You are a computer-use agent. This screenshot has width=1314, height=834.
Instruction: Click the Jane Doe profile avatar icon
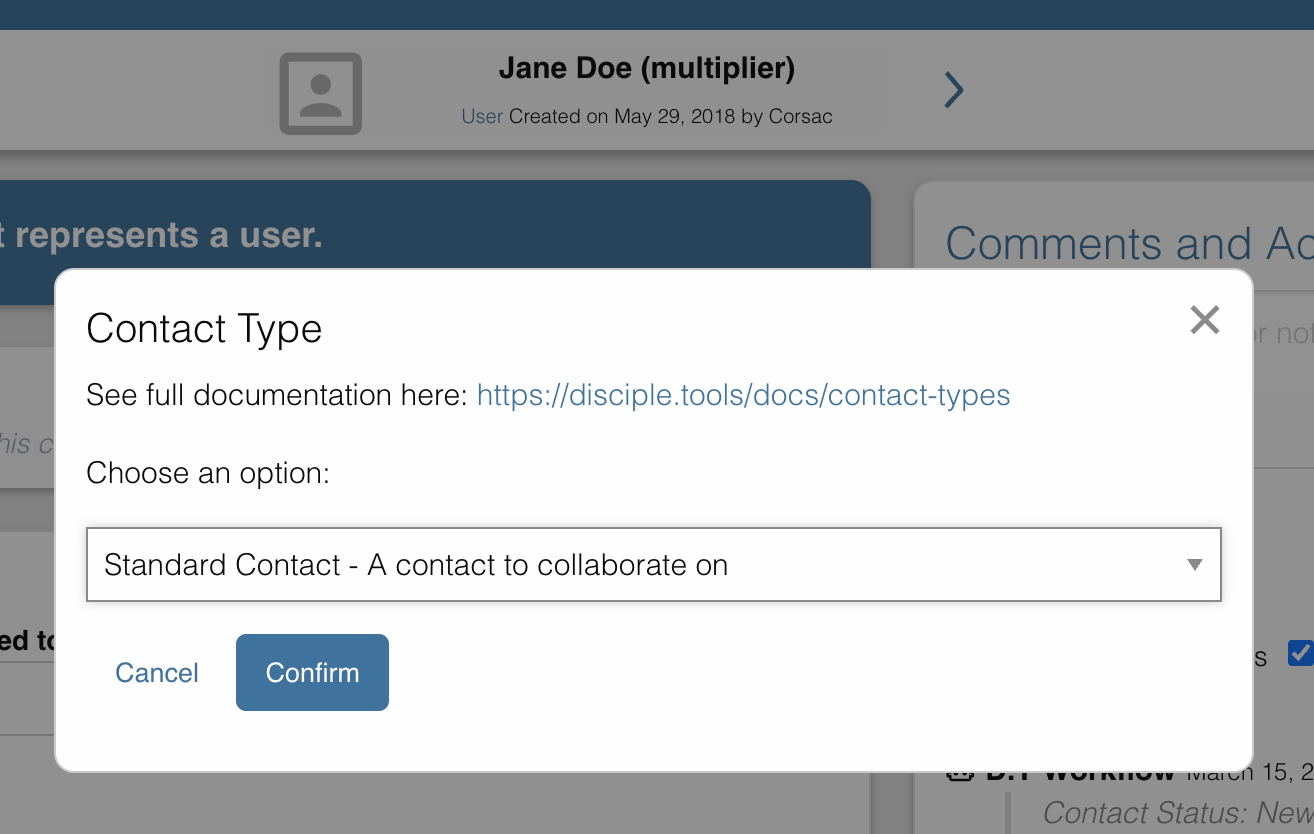[320, 93]
